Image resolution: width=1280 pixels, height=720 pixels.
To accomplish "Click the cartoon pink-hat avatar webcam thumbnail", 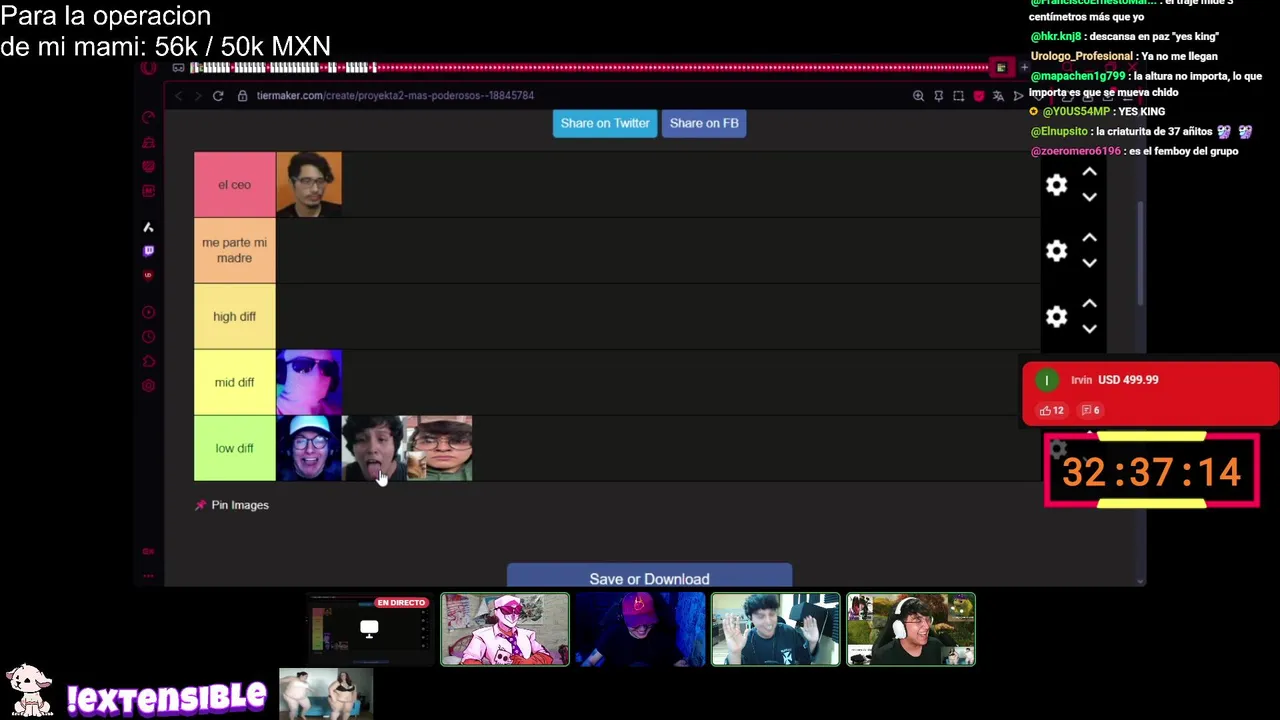I will pyautogui.click(x=505, y=630).
